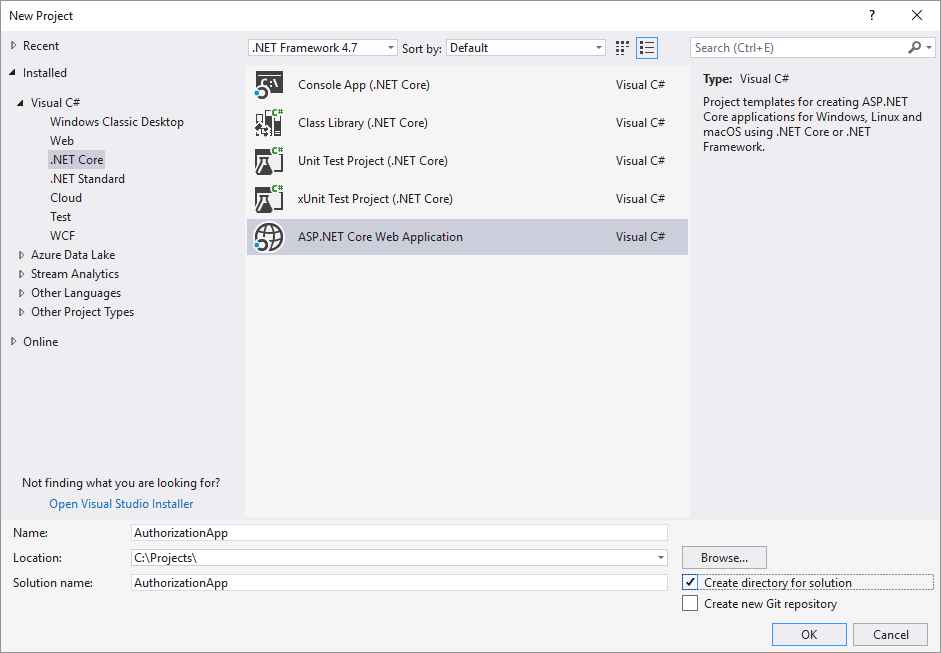Click the Name input field
The image size is (941, 653).
(x=399, y=532)
